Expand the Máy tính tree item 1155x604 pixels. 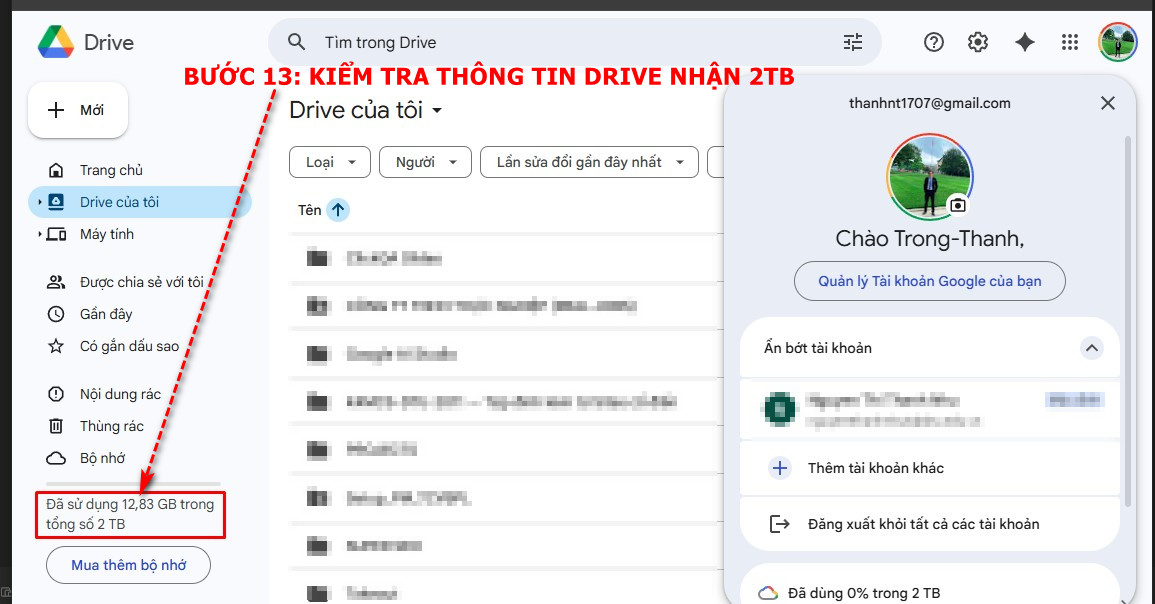[x=40, y=234]
